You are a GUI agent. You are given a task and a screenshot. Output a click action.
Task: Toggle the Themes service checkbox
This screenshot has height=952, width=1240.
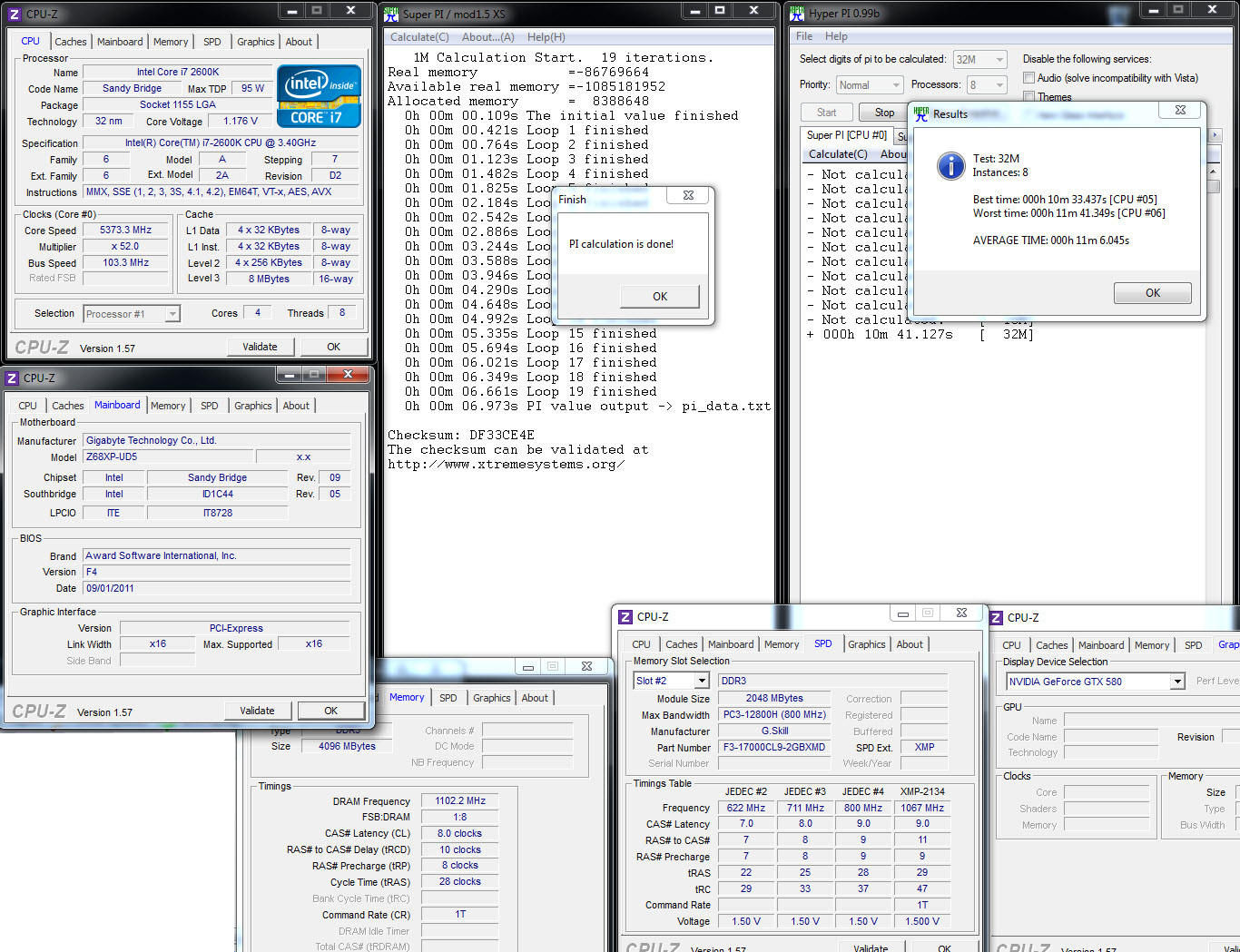point(1028,96)
